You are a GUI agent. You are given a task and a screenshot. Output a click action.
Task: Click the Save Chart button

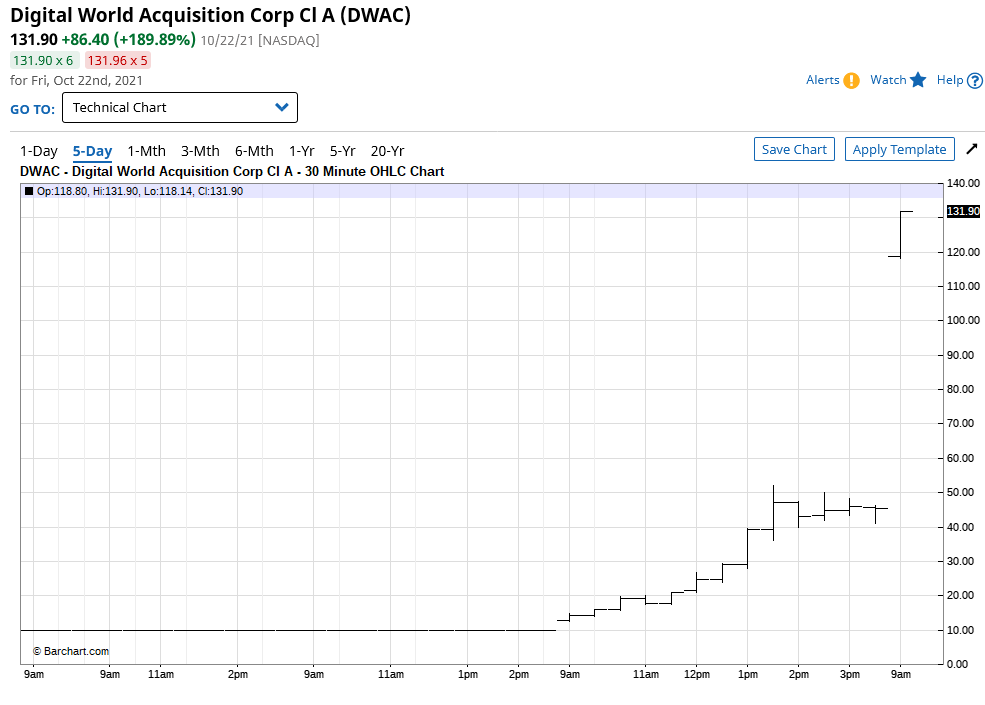794,150
